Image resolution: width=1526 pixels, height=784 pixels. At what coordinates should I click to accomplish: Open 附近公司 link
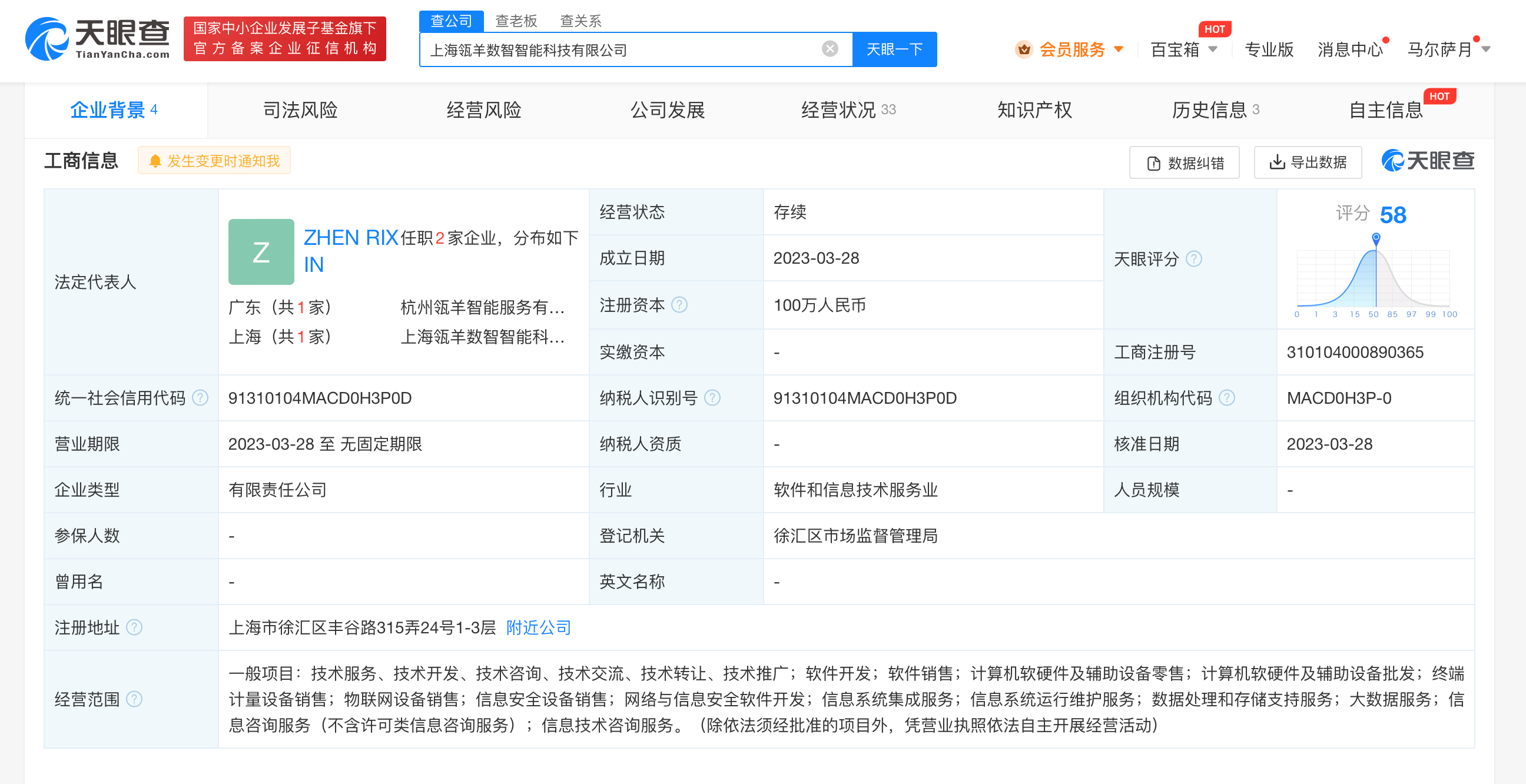[539, 627]
